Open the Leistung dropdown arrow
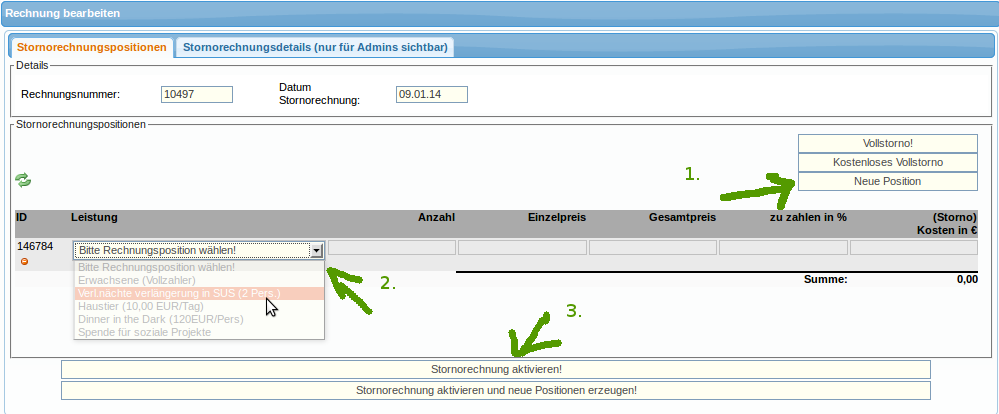This screenshot has height=414, width=999. point(317,251)
